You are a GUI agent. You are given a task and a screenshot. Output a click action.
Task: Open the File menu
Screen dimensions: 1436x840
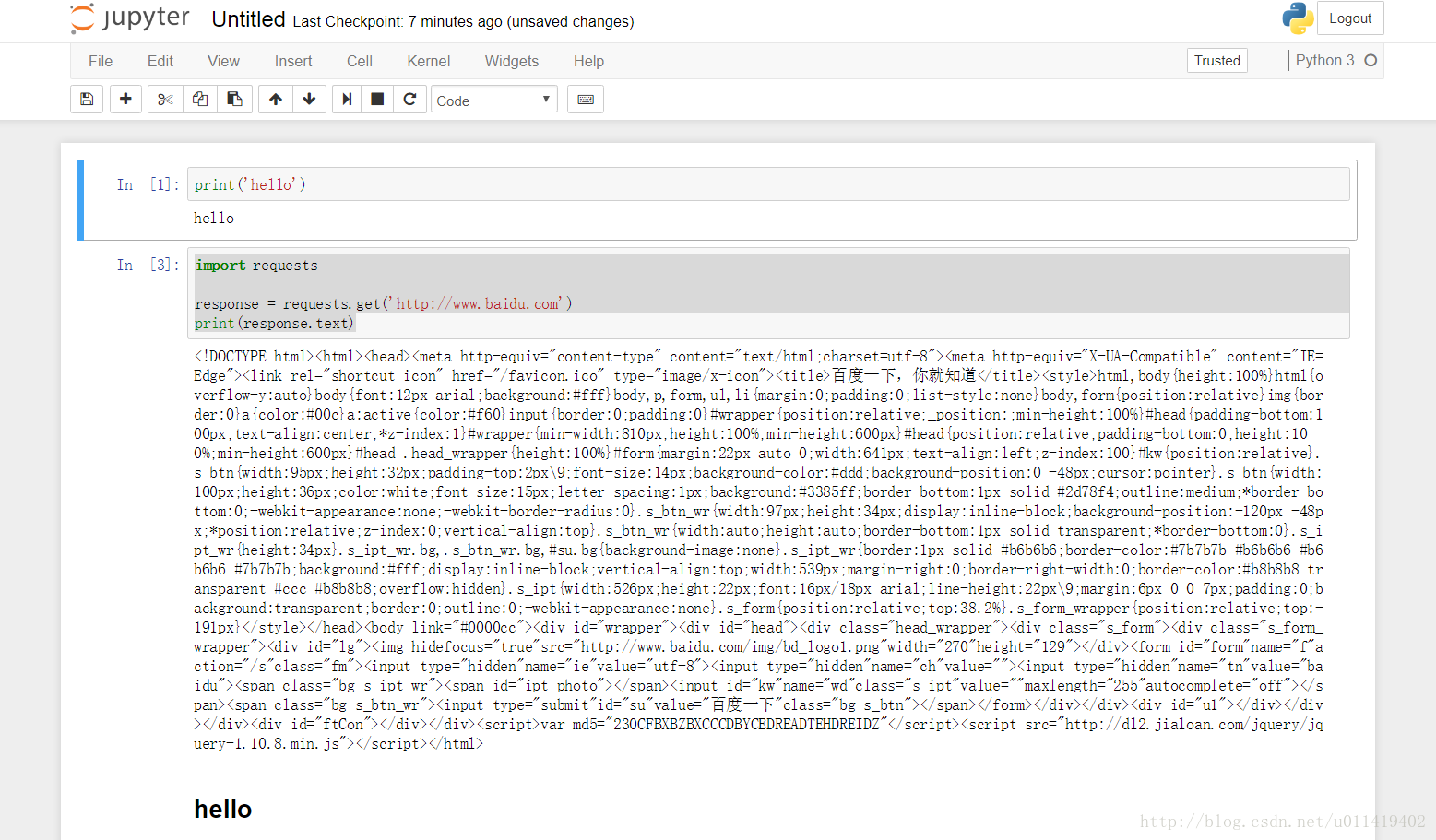point(101,61)
